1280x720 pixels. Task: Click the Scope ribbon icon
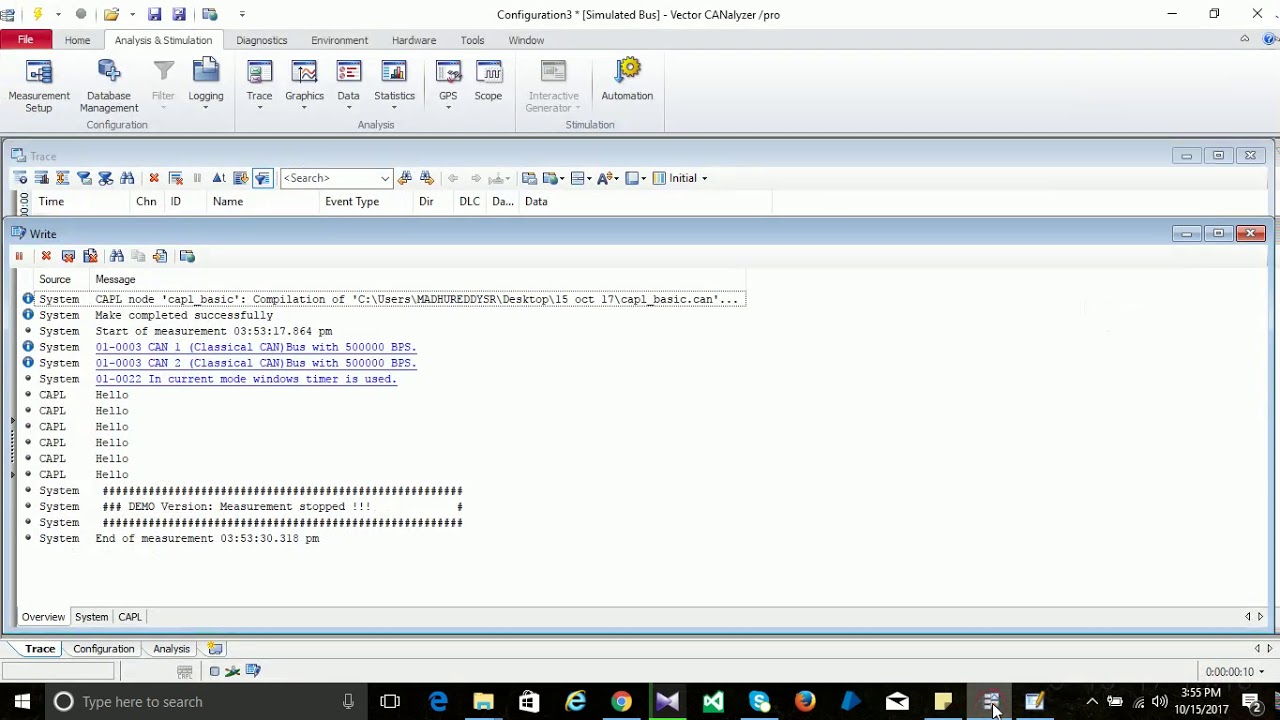coord(488,82)
